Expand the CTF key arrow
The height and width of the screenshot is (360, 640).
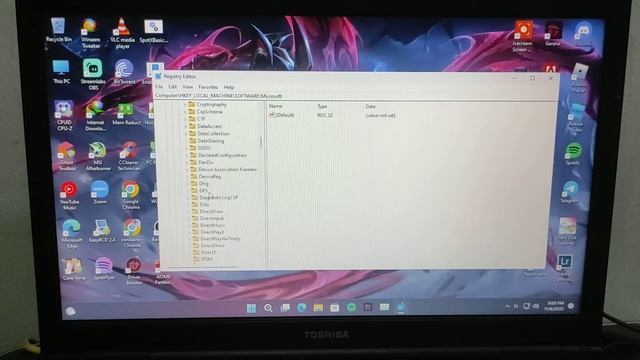(186, 119)
